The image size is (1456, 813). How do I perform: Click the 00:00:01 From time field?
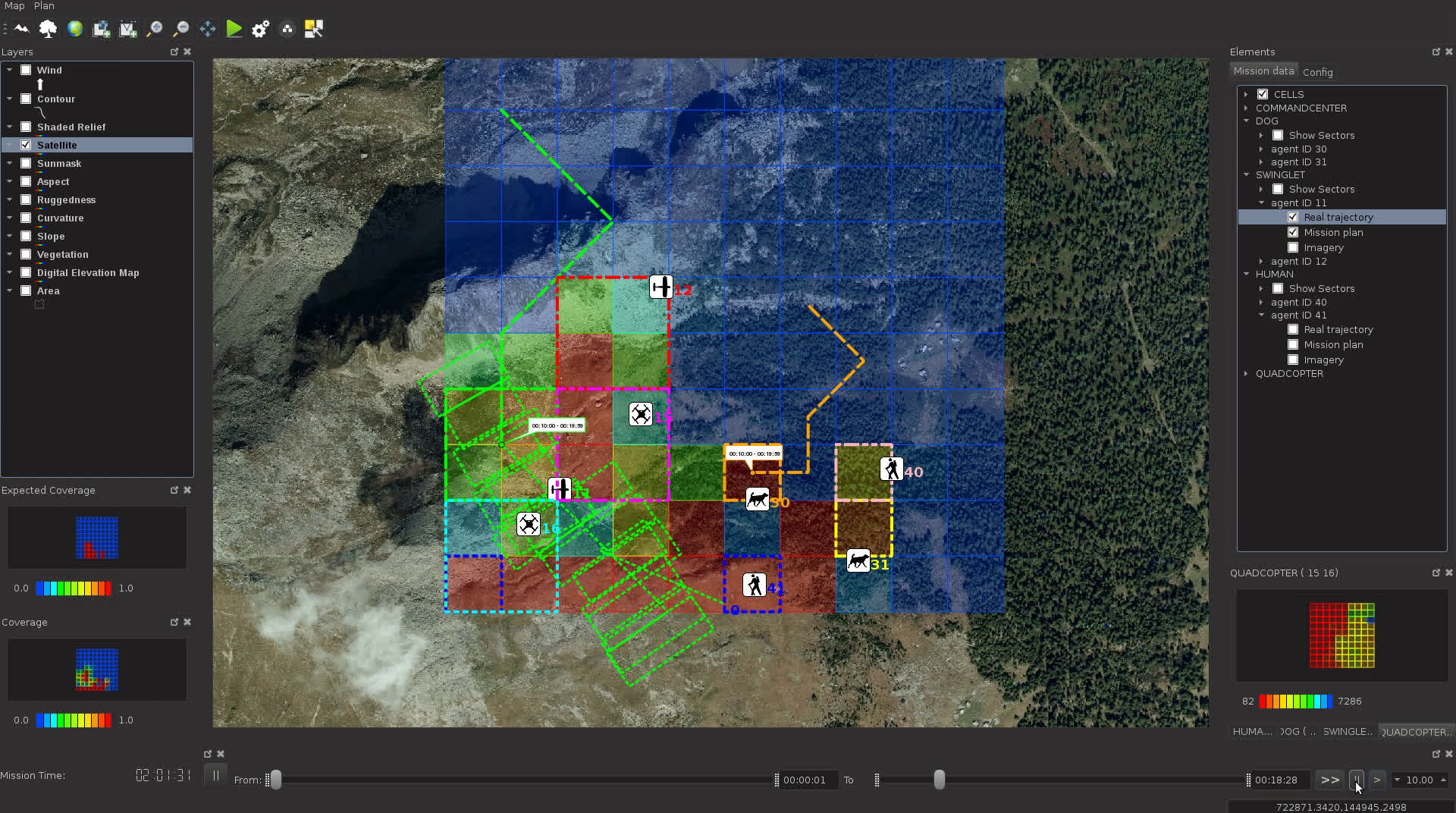tap(805, 780)
